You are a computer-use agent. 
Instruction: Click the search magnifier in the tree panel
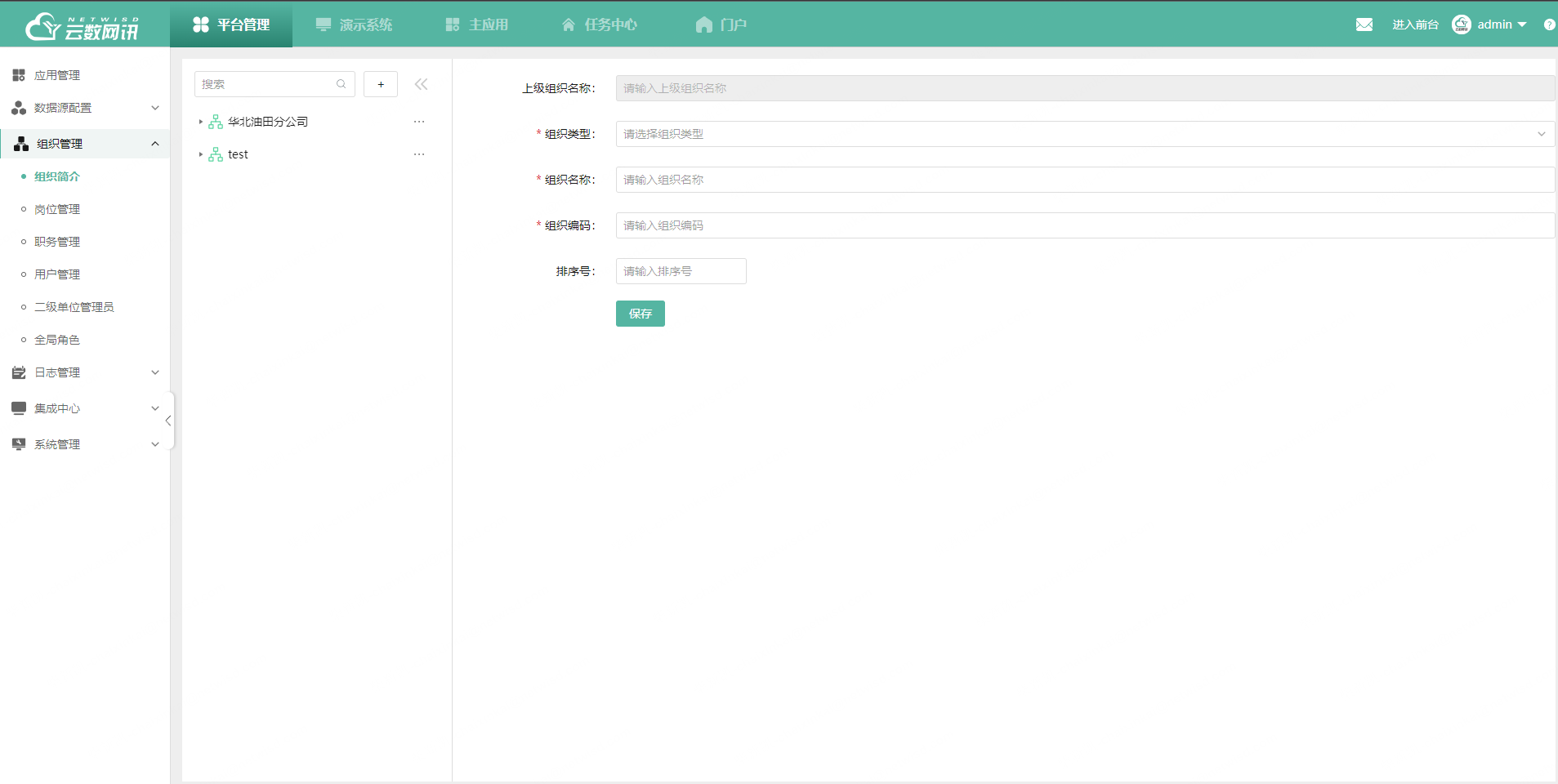pyautogui.click(x=341, y=83)
